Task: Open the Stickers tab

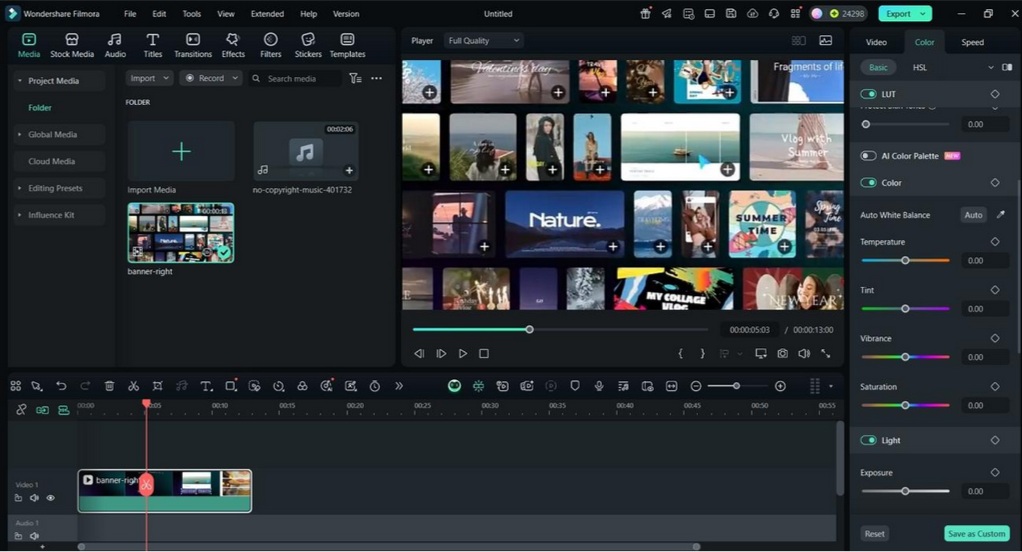Action: tap(308, 46)
